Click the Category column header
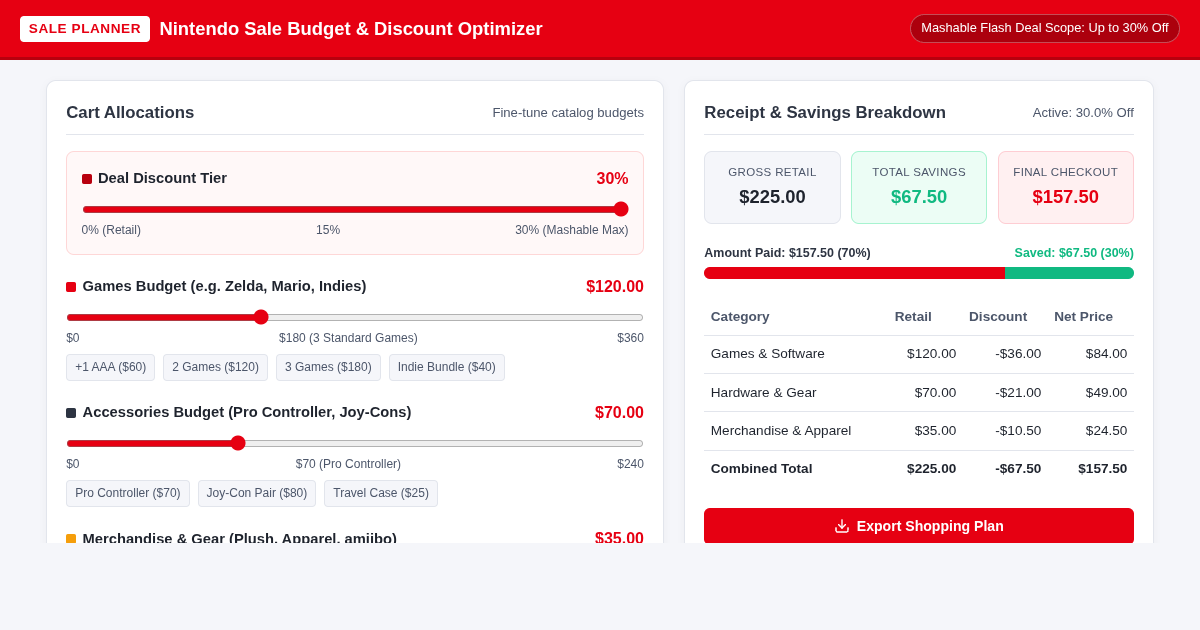 tap(740, 316)
